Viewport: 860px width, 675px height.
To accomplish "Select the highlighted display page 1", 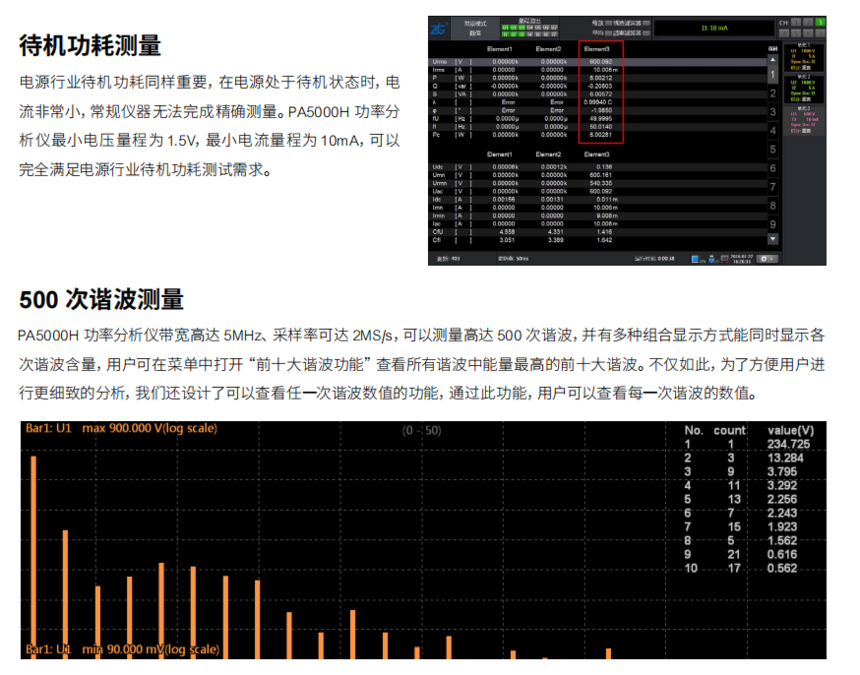I will (773, 75).
